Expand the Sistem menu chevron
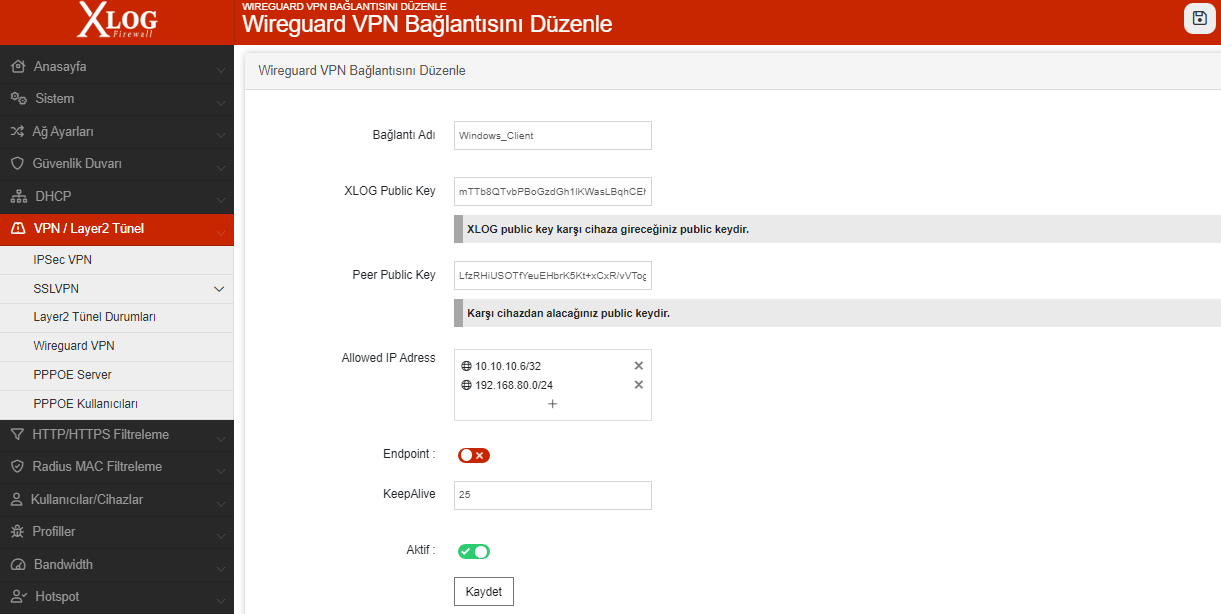The width and height of the screenshot is (1221, 614). point(220,102)
